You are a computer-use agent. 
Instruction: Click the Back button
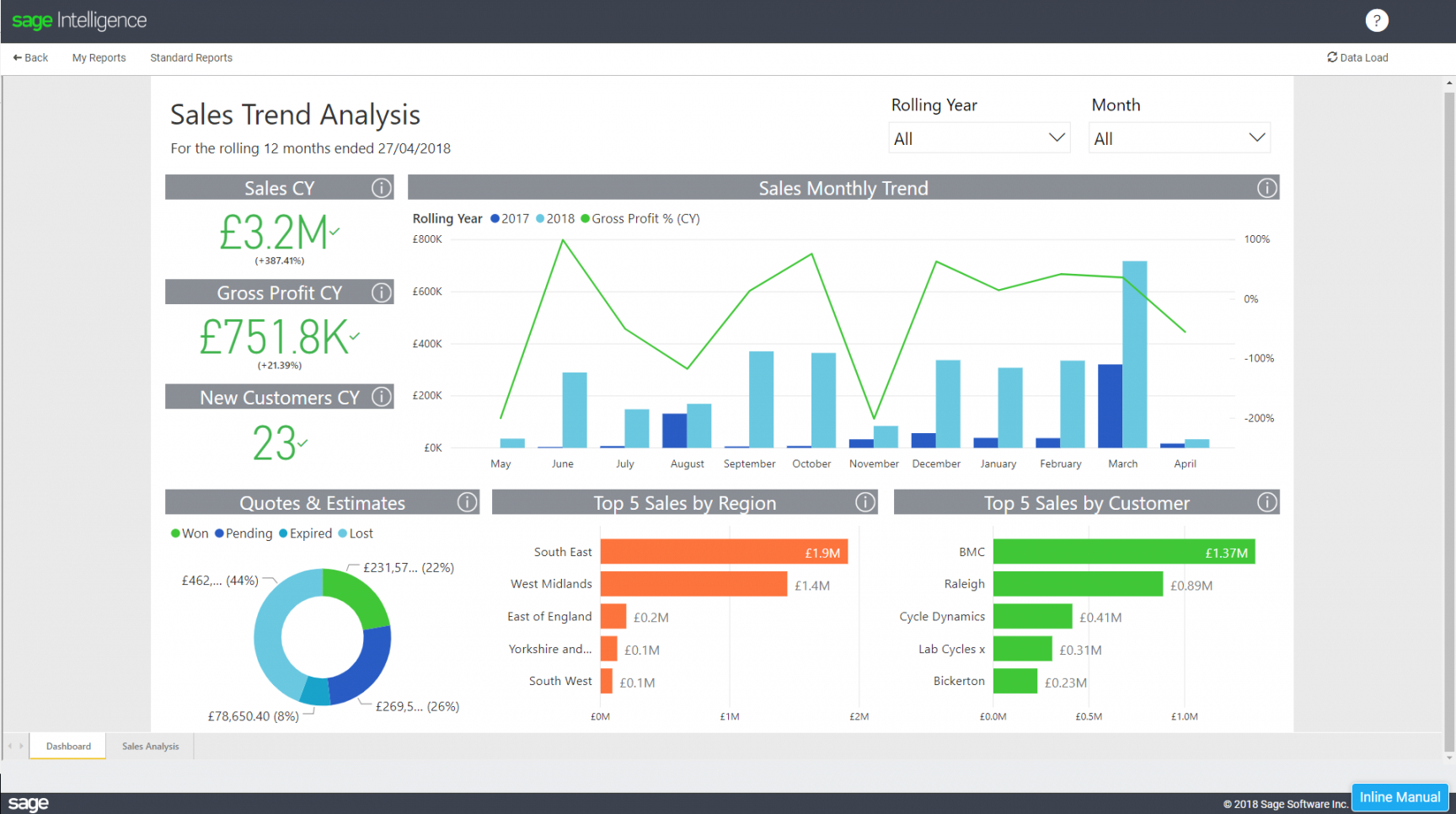pos(30,58)
